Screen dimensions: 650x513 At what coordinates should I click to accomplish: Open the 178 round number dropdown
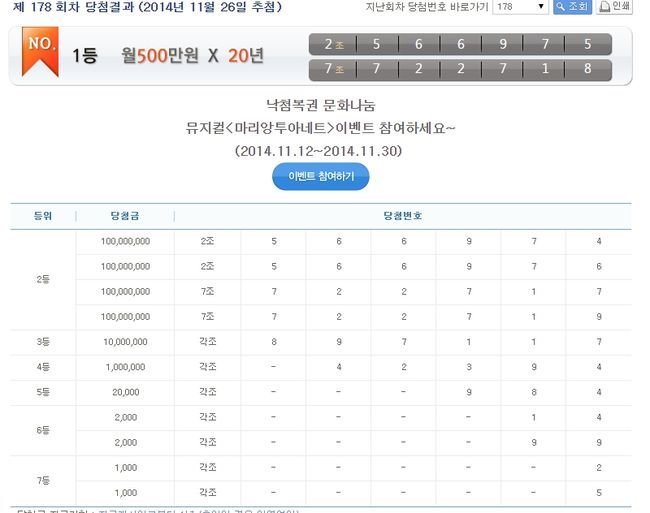coord(520,7)
